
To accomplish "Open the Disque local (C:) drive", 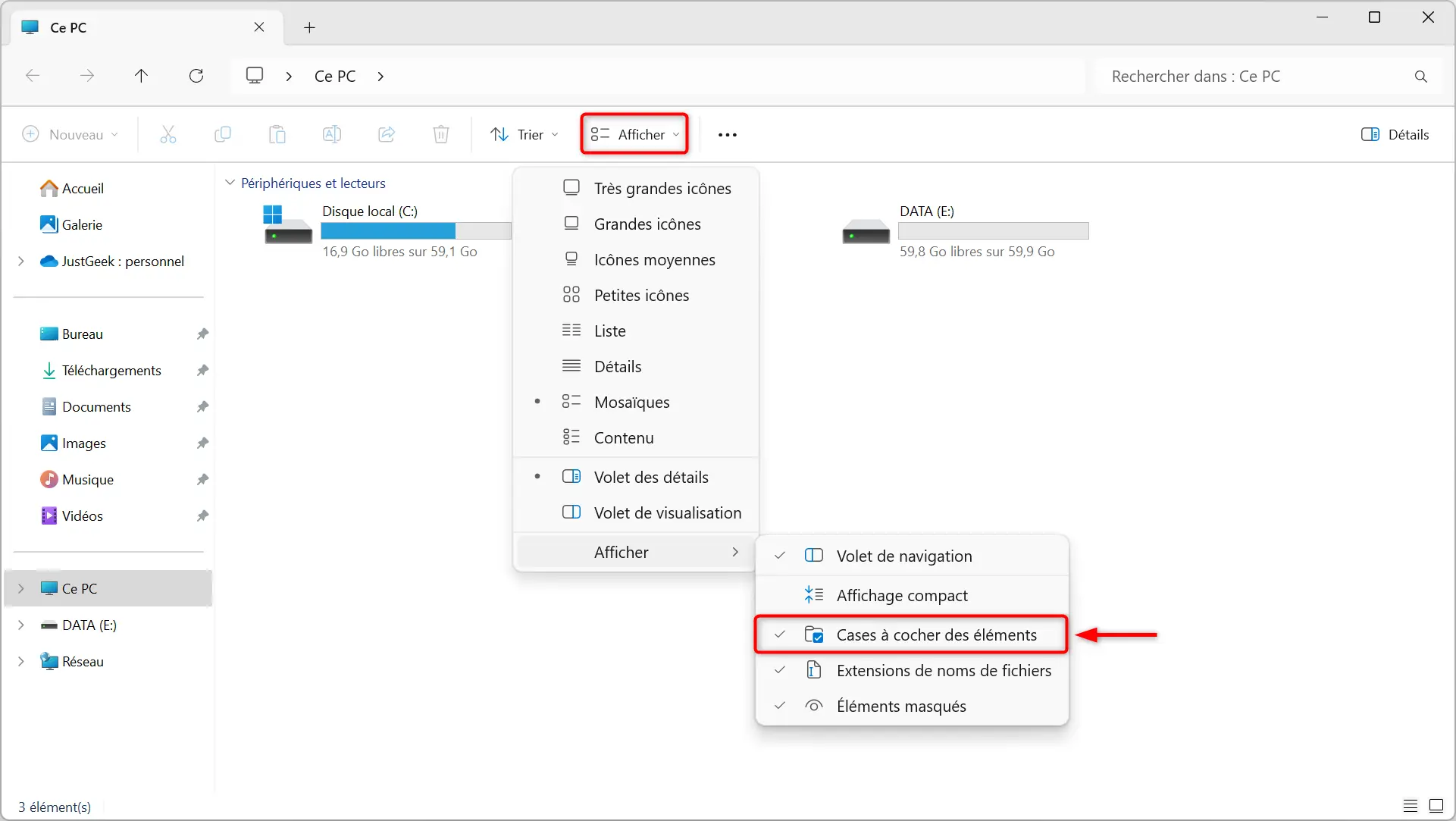I will pos(387,230).
